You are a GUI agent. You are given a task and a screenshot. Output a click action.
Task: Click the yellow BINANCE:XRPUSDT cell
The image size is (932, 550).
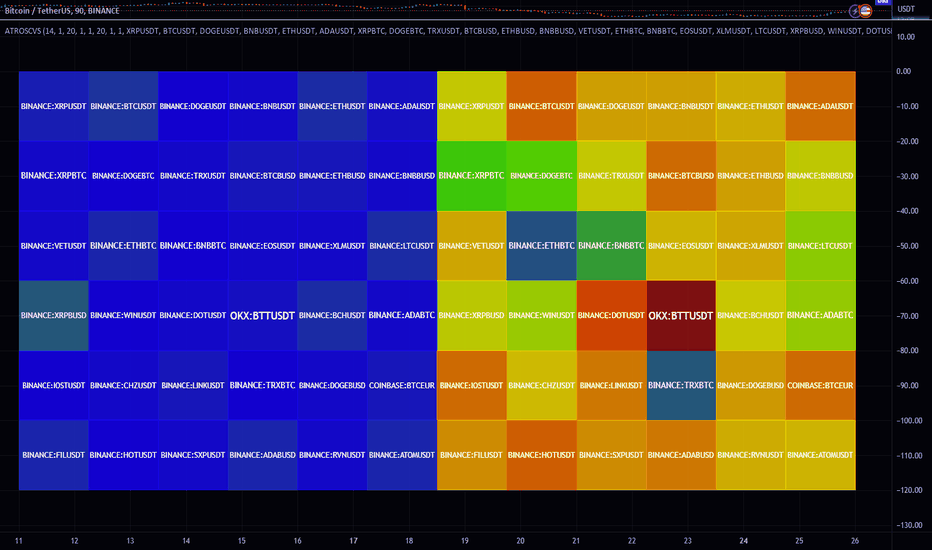click(x=471, y=106)
